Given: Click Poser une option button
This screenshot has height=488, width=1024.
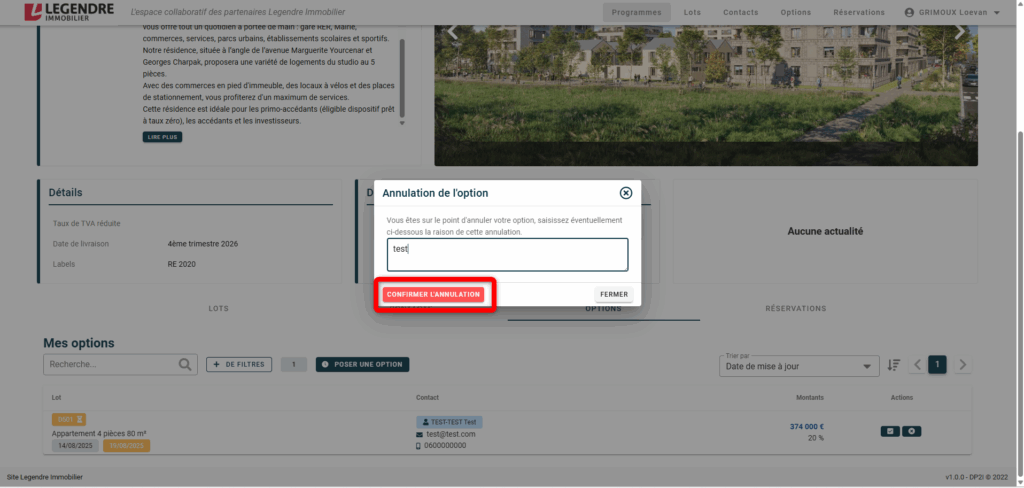Looking at the screenshot, I should (362, 365).
